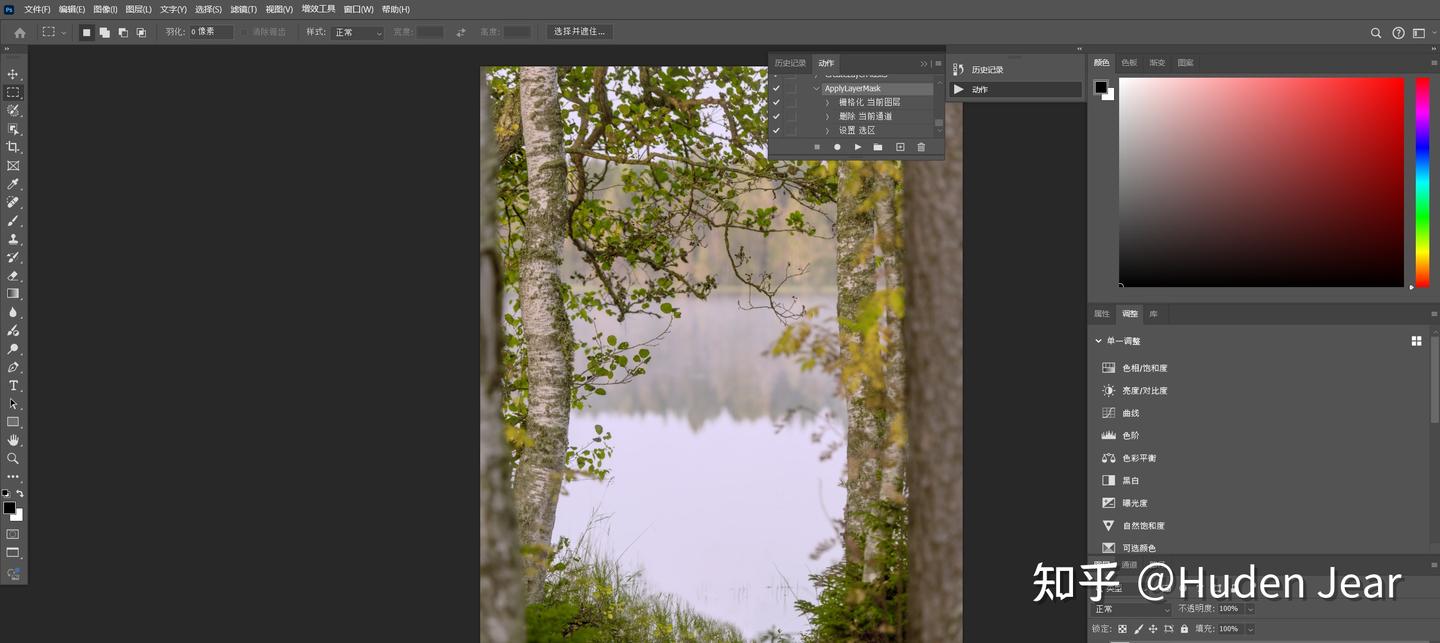
Task: Open the 不透明度 opacity dropdown arrow
Action: tap(1250, 609)
